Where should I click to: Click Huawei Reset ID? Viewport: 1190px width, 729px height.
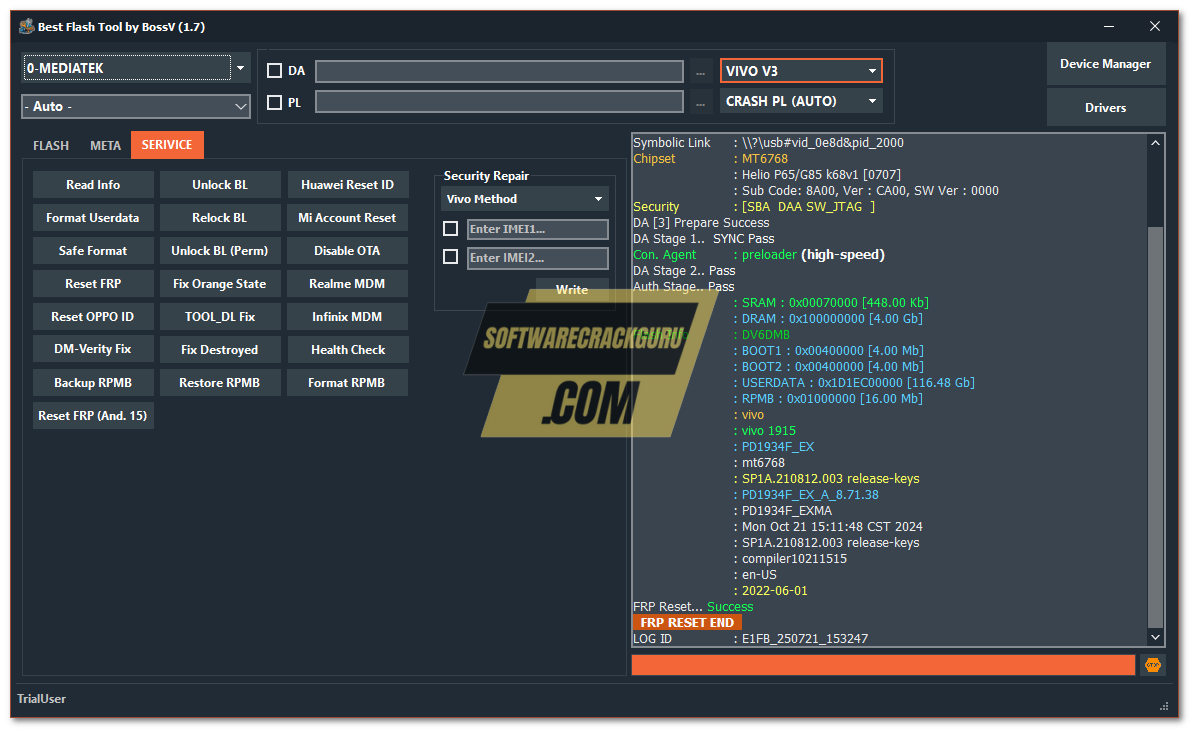pos(347,184)
